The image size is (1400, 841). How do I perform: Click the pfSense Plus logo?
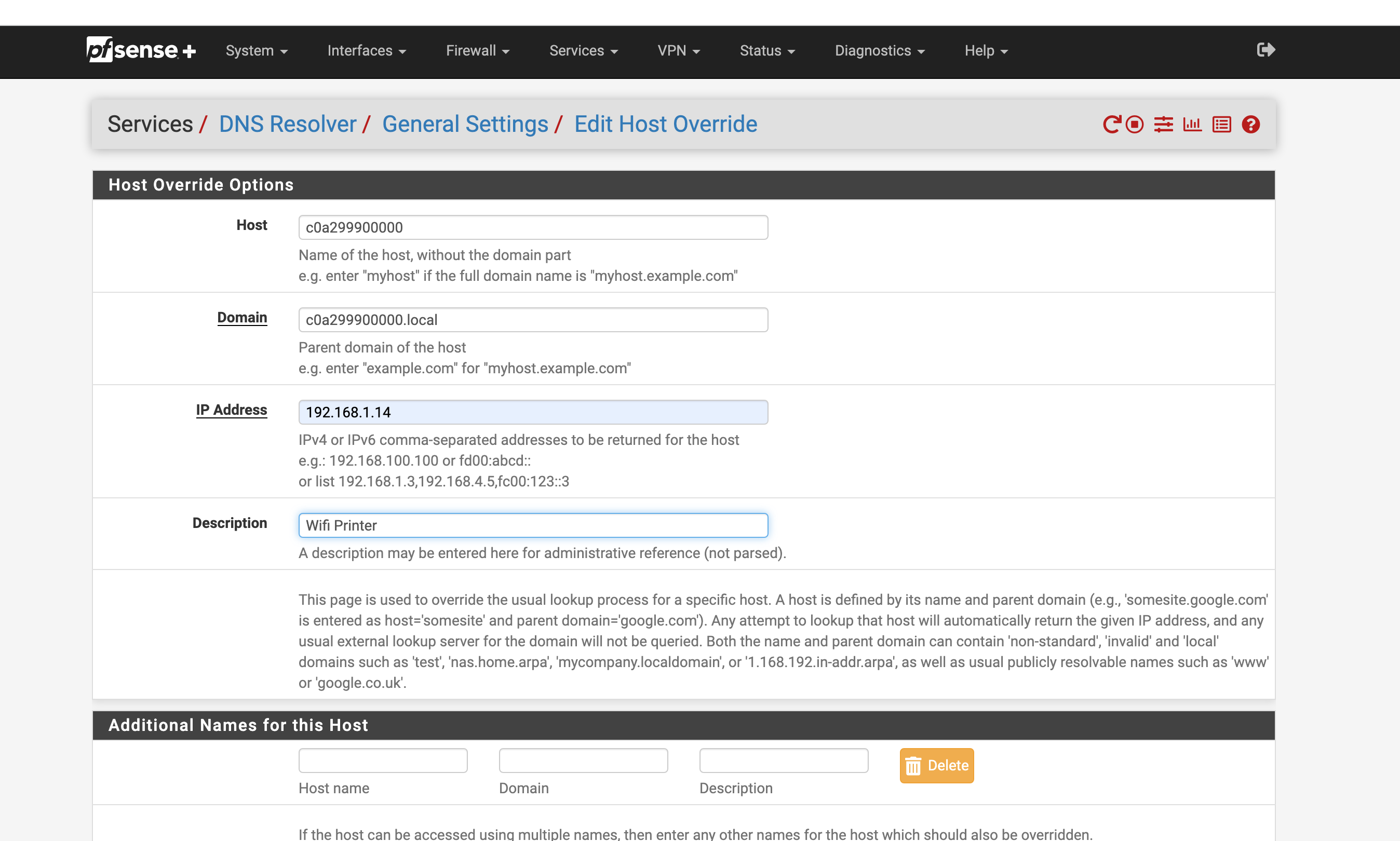[x=141, y=50]
